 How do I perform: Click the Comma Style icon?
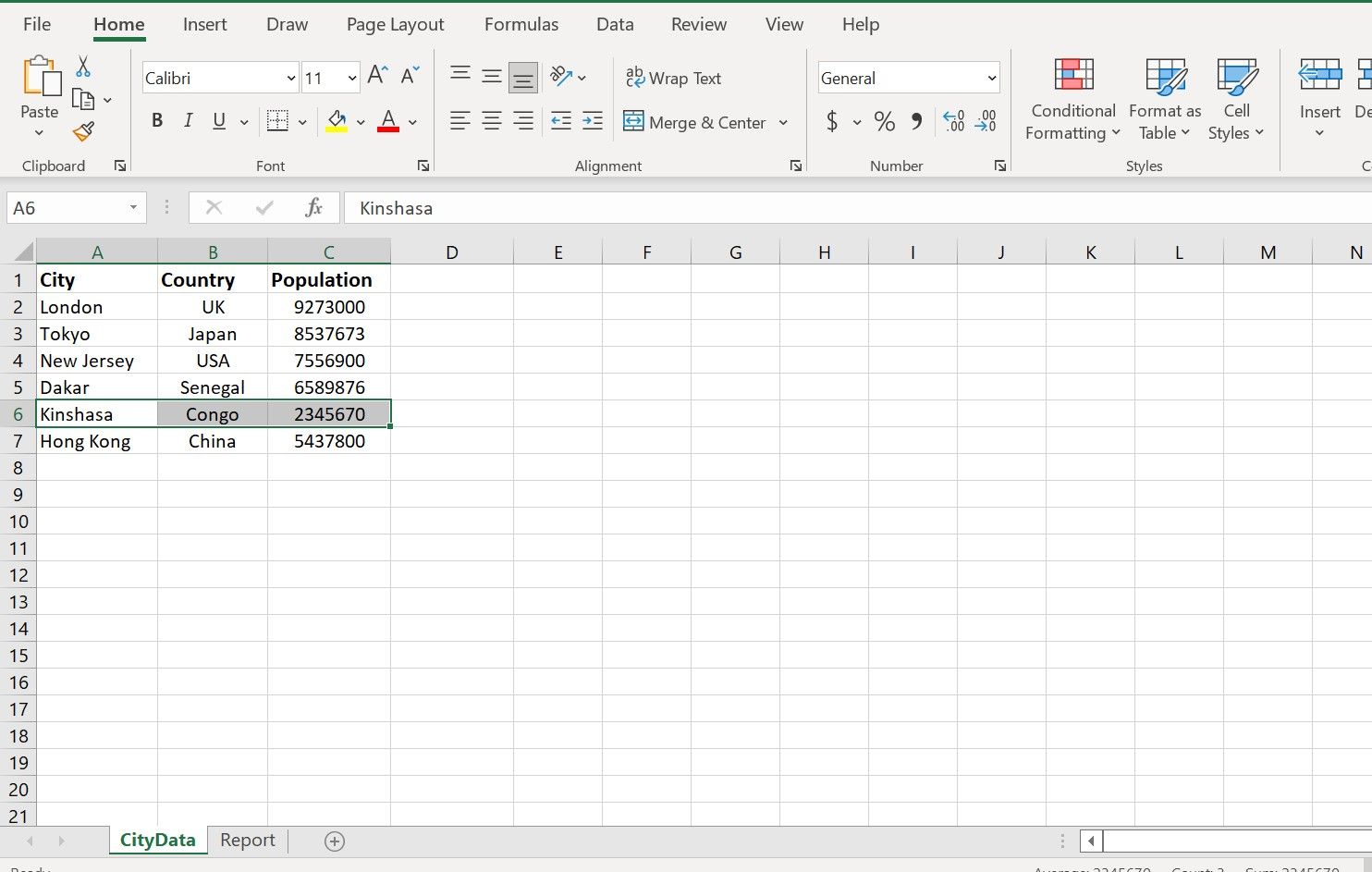coord(916,121)
